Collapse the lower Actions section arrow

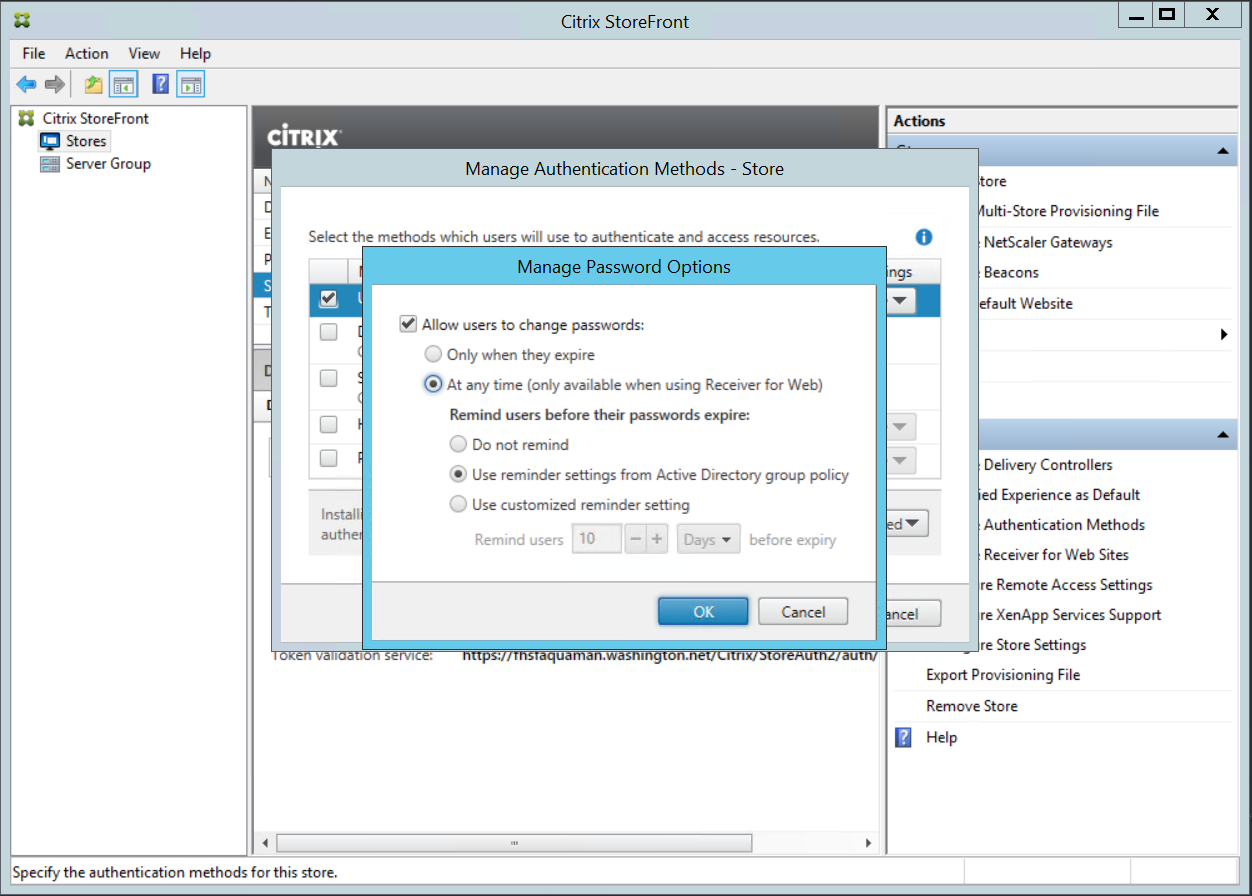pyautogui.click(x=1223, y=435)
